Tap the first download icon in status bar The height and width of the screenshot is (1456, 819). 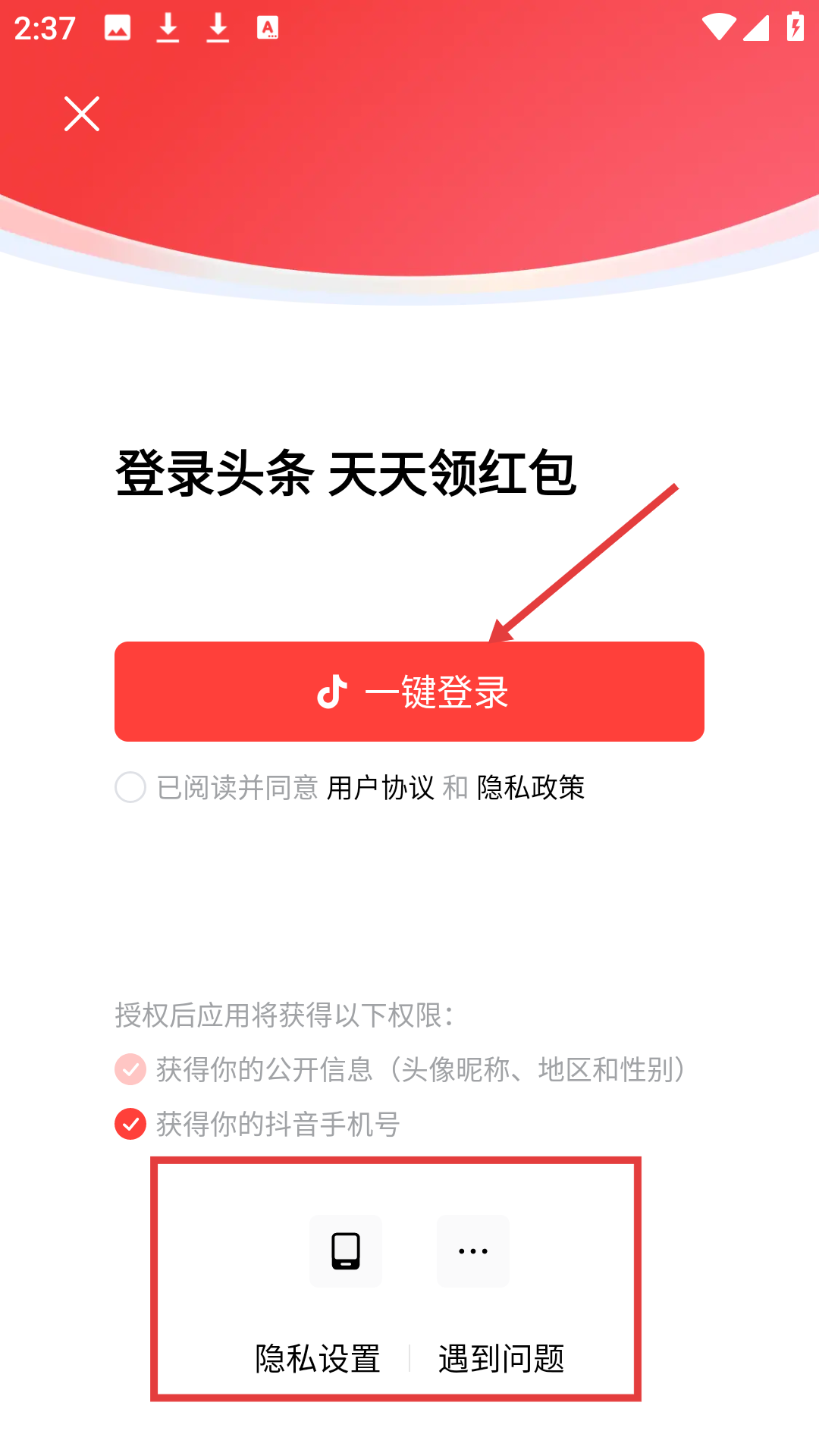tap(168, 28)
